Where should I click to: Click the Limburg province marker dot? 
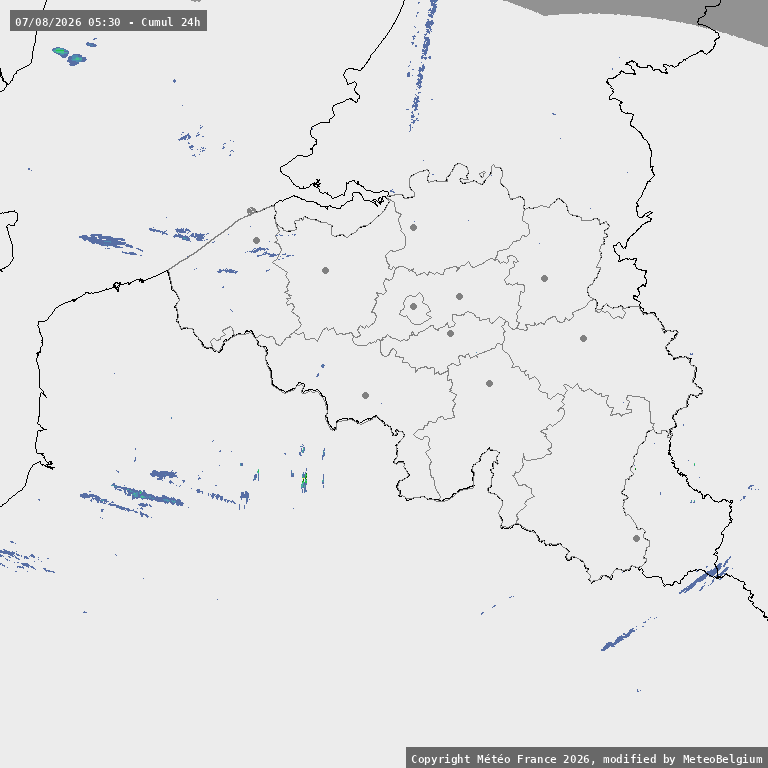tap(544, 278)
